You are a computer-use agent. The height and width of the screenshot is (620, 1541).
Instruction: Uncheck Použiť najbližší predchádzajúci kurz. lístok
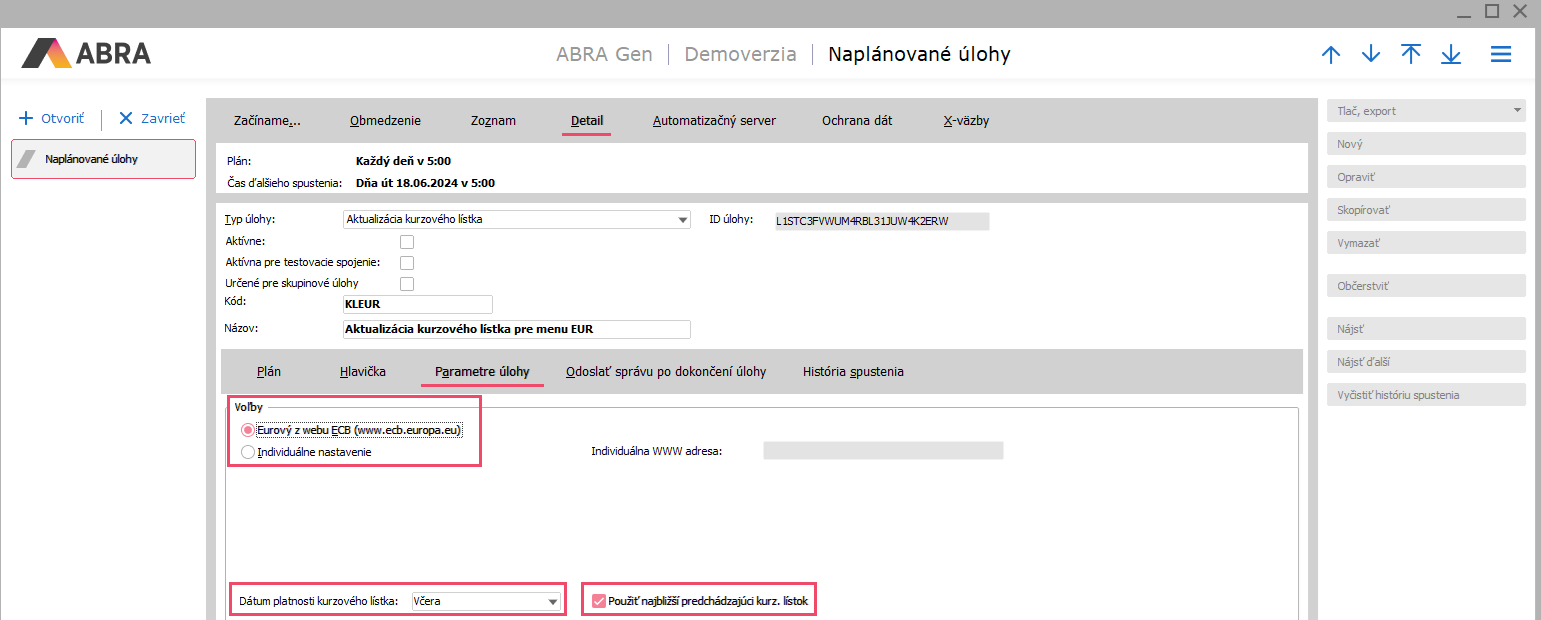click(599, 601)
